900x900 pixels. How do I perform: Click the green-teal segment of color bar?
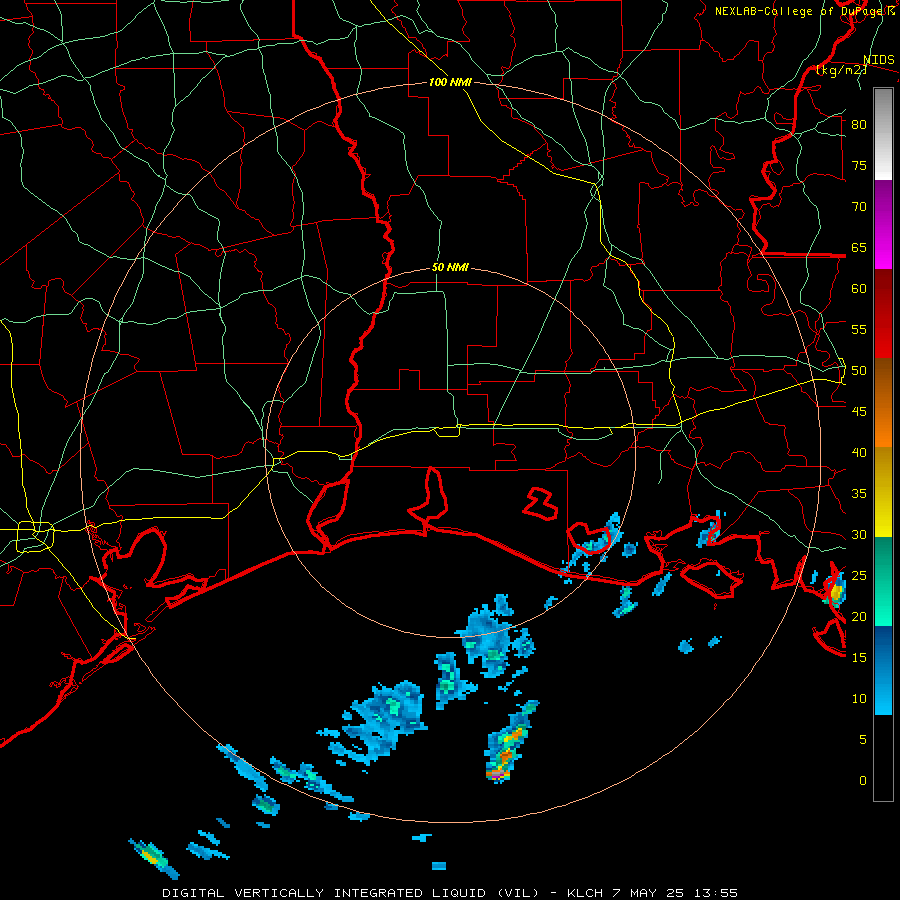(883, 581)
